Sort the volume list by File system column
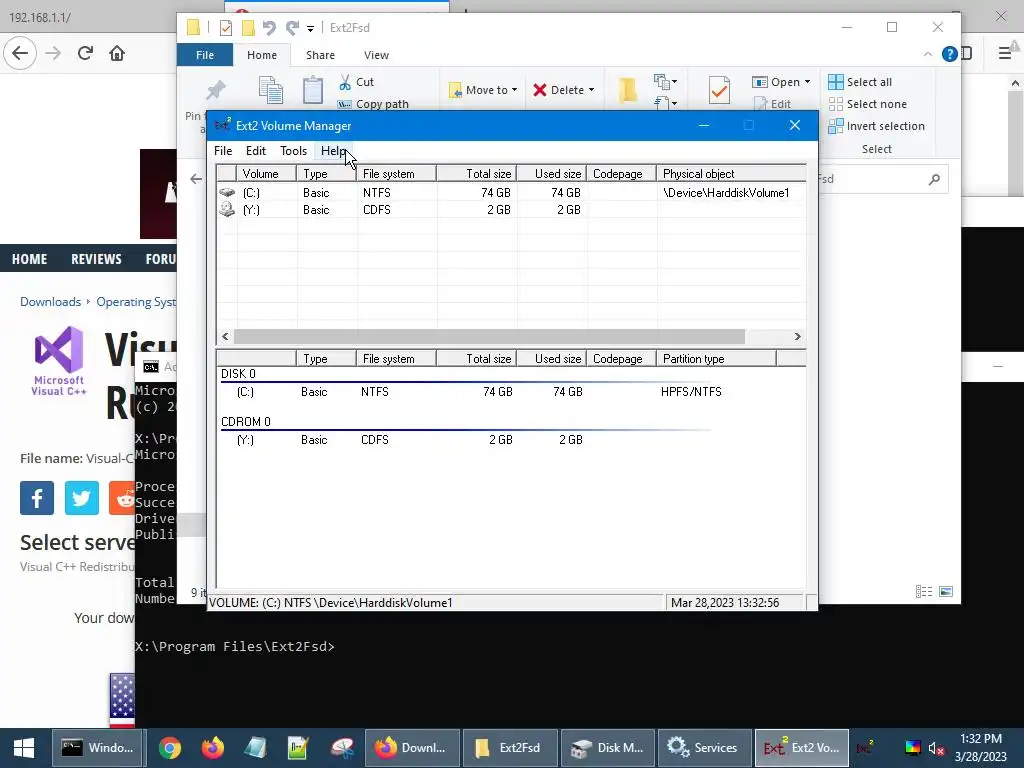 (x=396, y=174)
